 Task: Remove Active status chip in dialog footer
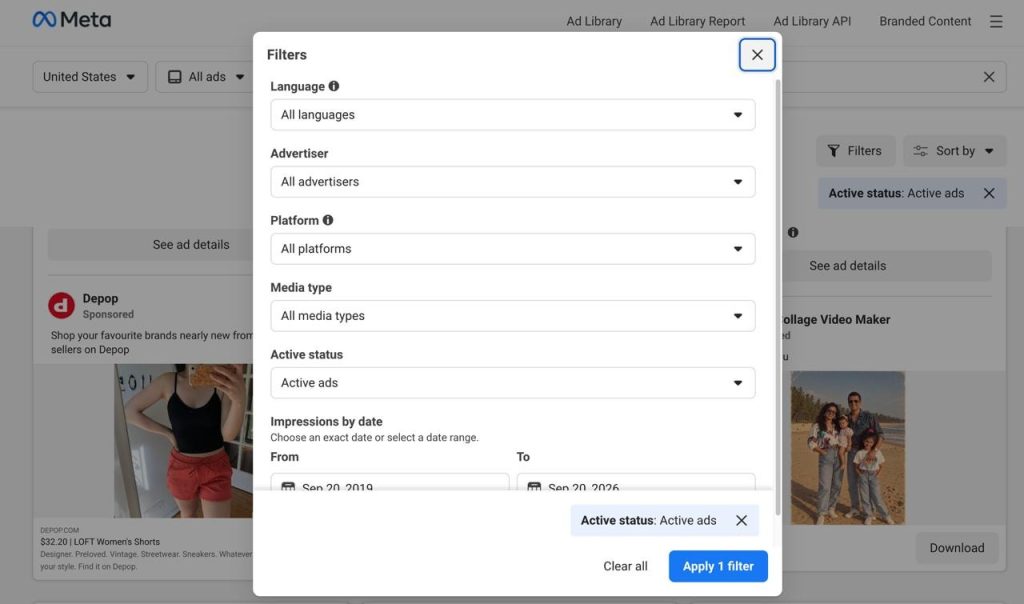pos(741,520)
